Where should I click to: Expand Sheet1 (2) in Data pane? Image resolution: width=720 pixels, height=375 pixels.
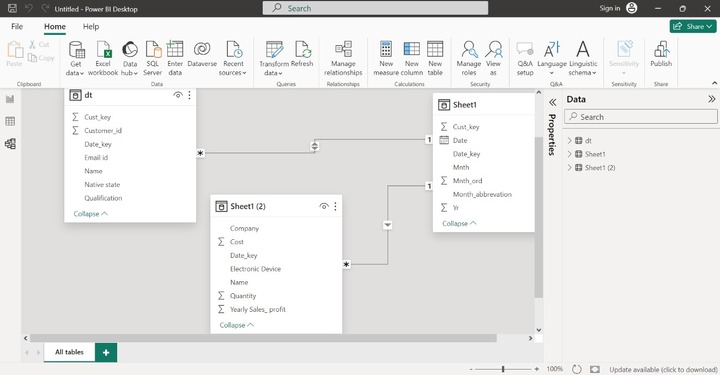pos(569,168)
